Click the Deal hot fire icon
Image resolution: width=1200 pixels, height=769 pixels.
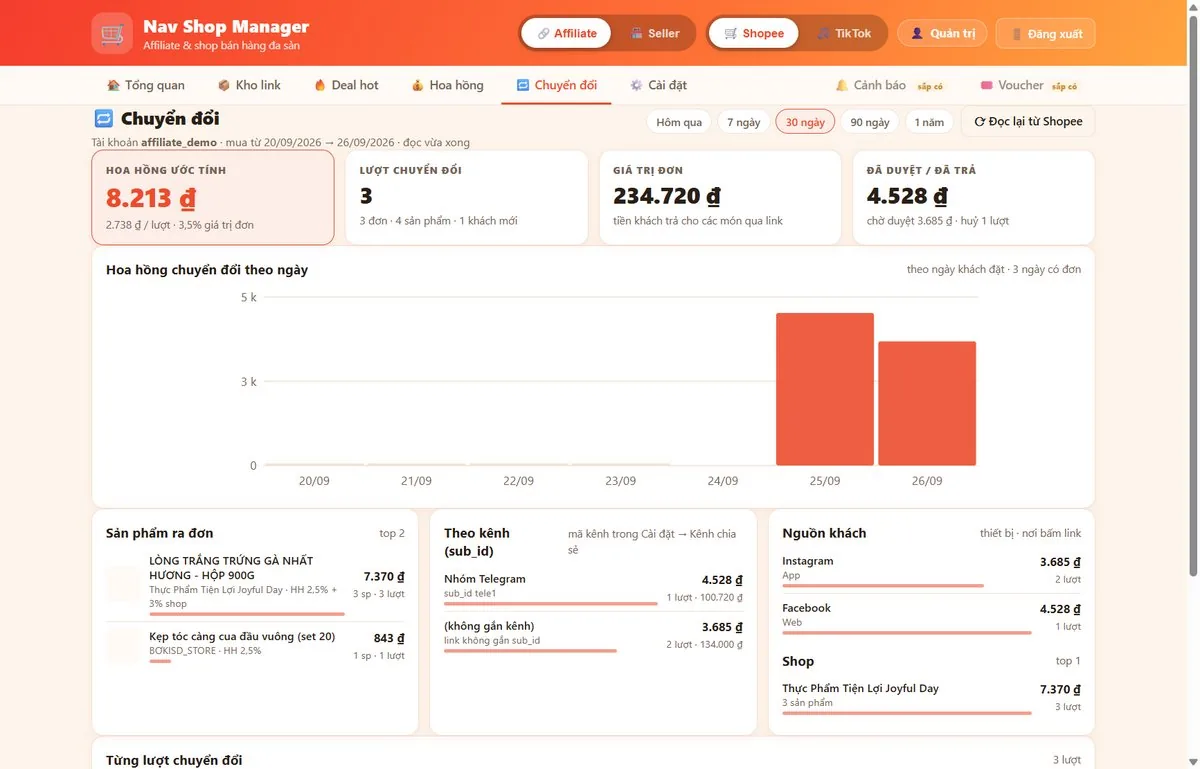pyautogui.click(x=320, y=85)
